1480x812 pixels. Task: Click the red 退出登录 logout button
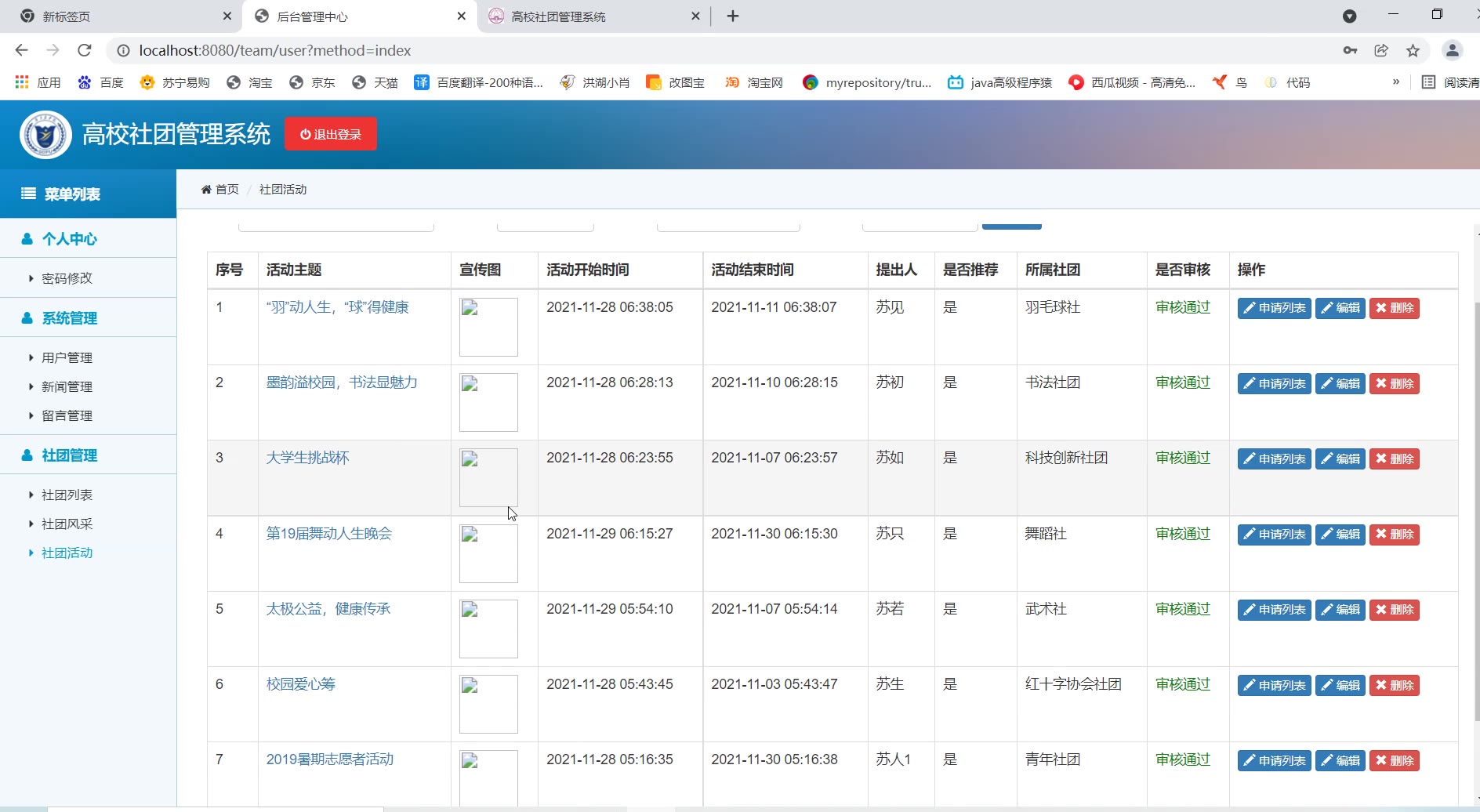(x=330, y=134)
